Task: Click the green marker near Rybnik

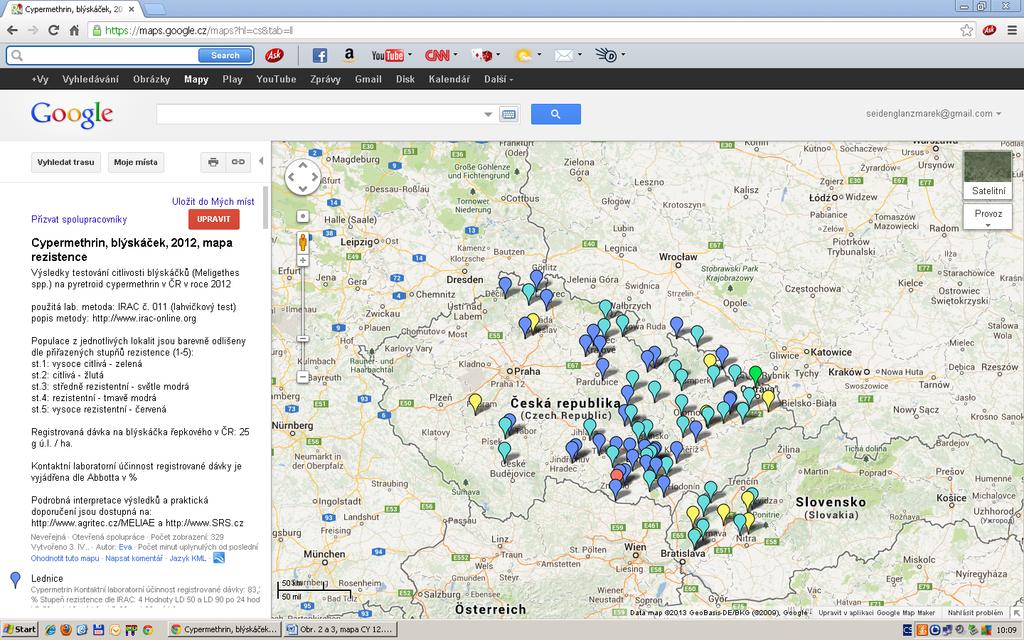Action: click(x=756, y=375)
